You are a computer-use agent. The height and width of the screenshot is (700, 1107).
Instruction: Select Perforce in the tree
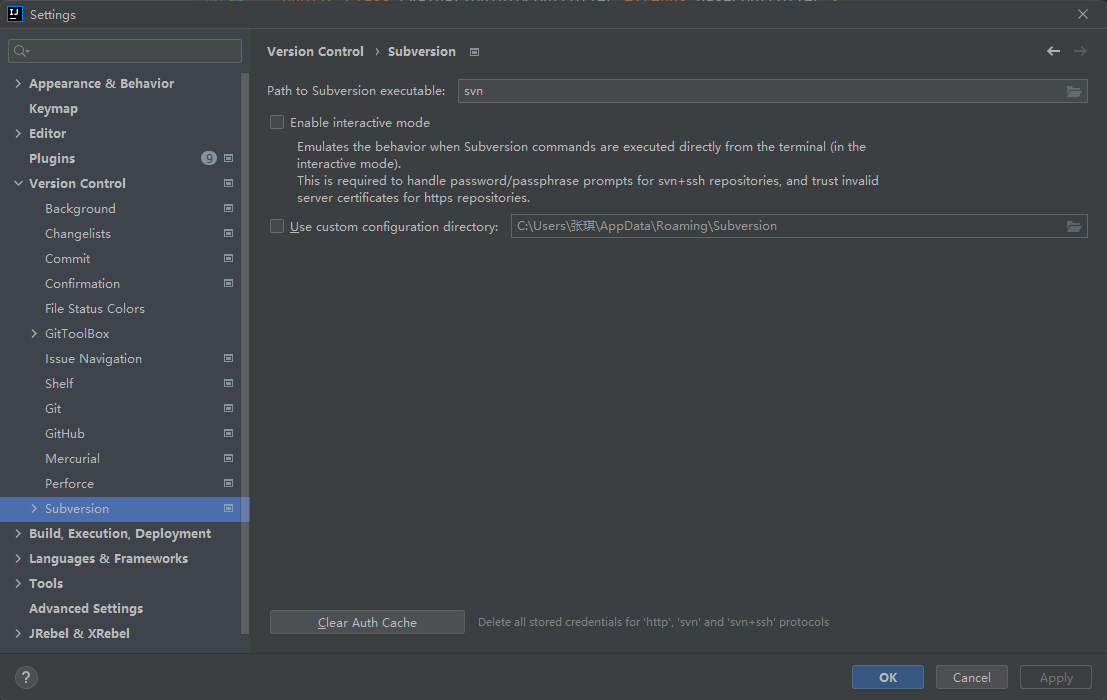pos(69,483)
